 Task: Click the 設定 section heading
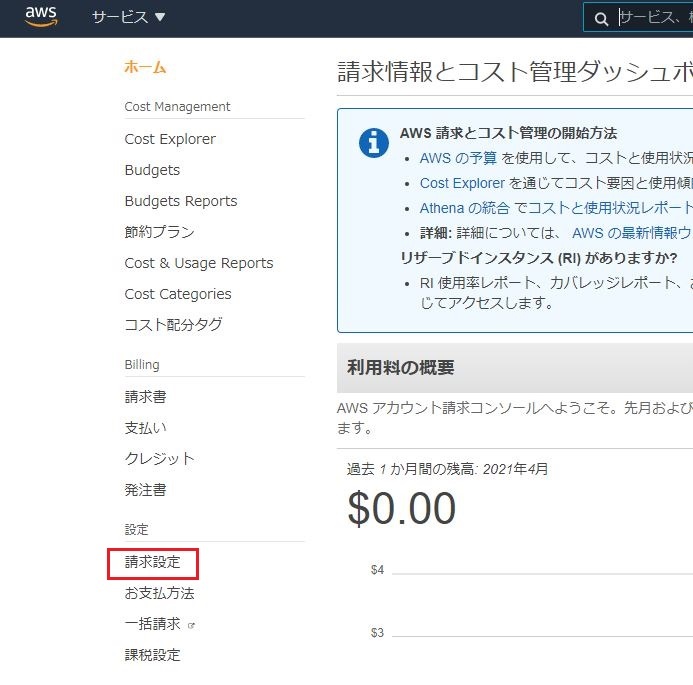coord(137,529)
